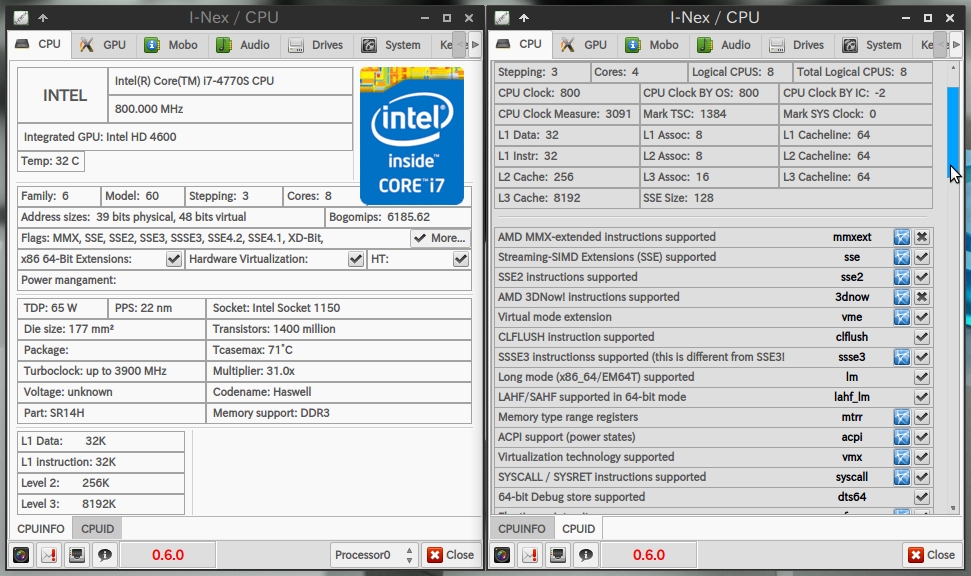971x576 pixels.
Task: Click Close button in right window
Action: click(x=933, y=555)
